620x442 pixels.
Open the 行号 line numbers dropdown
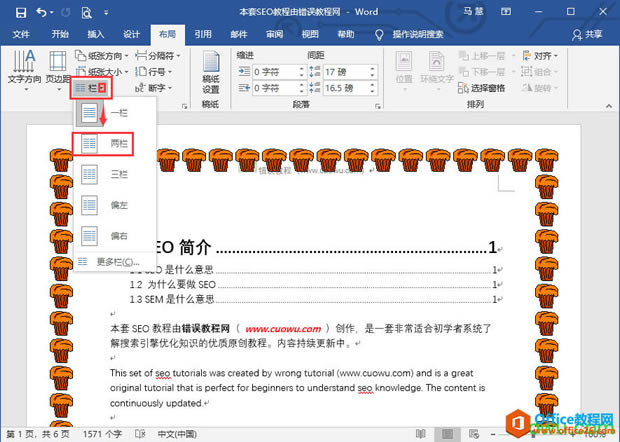pyautogui.click(x=153, y=72)
